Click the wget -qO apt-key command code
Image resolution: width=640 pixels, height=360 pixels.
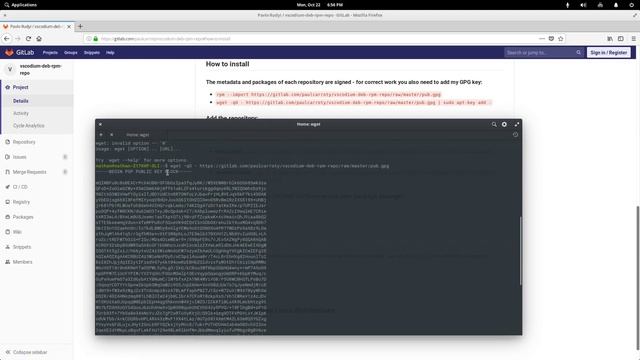coord(353,102)
